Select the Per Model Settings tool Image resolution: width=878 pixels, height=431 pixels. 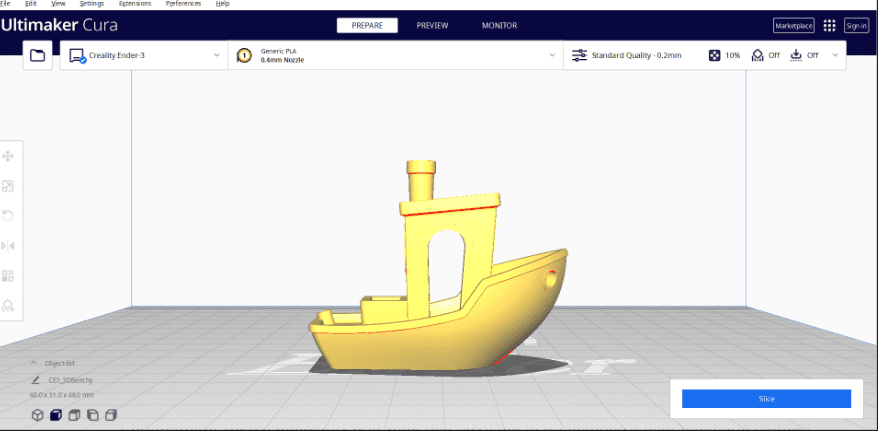pos(8,275)
